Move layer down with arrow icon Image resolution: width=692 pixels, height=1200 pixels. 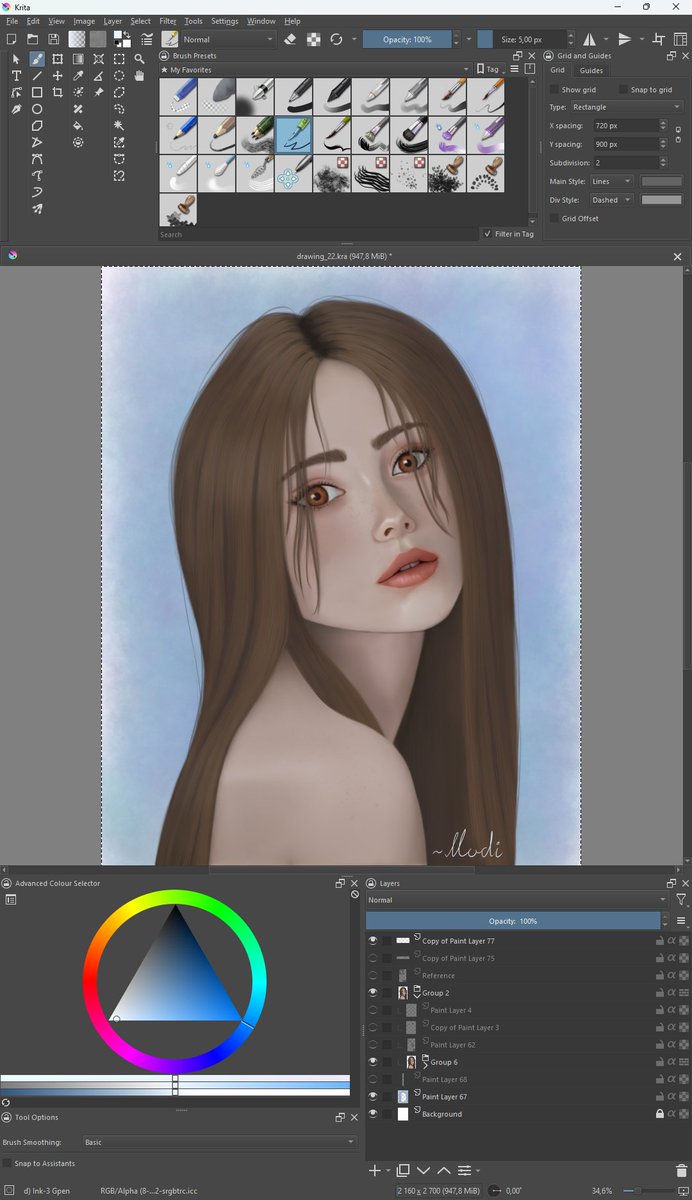423,1170
